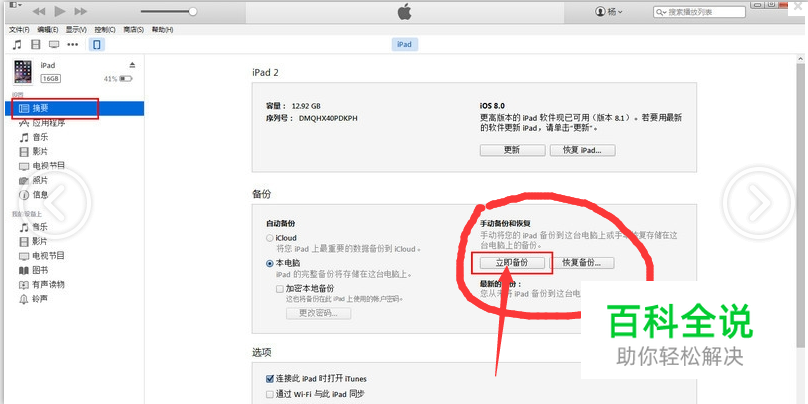
Task: Toggle 连接此 iPad 时打开 iTunes checkbox
Action: coord(270,379)
